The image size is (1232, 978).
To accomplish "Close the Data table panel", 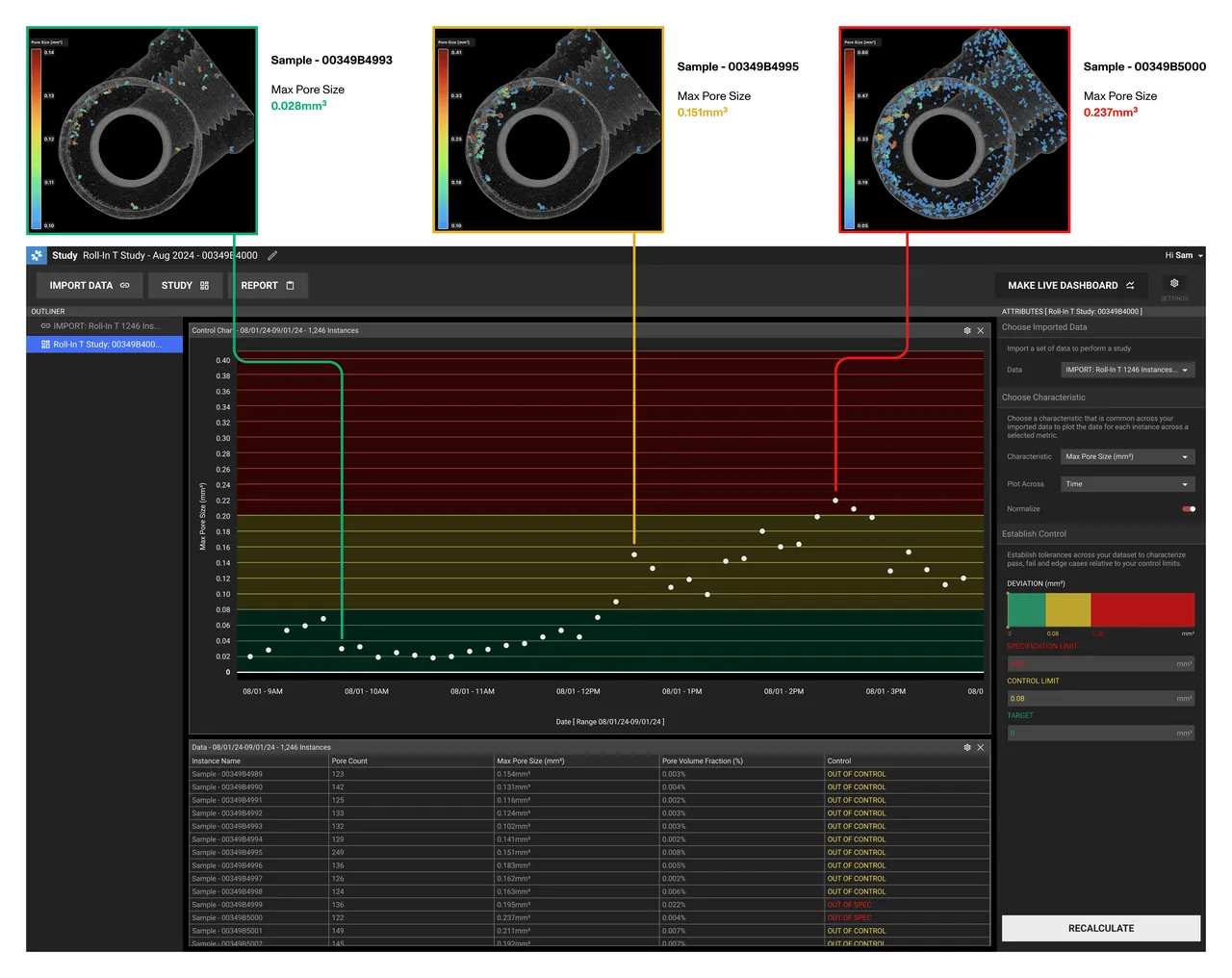I will click(981, 748).
